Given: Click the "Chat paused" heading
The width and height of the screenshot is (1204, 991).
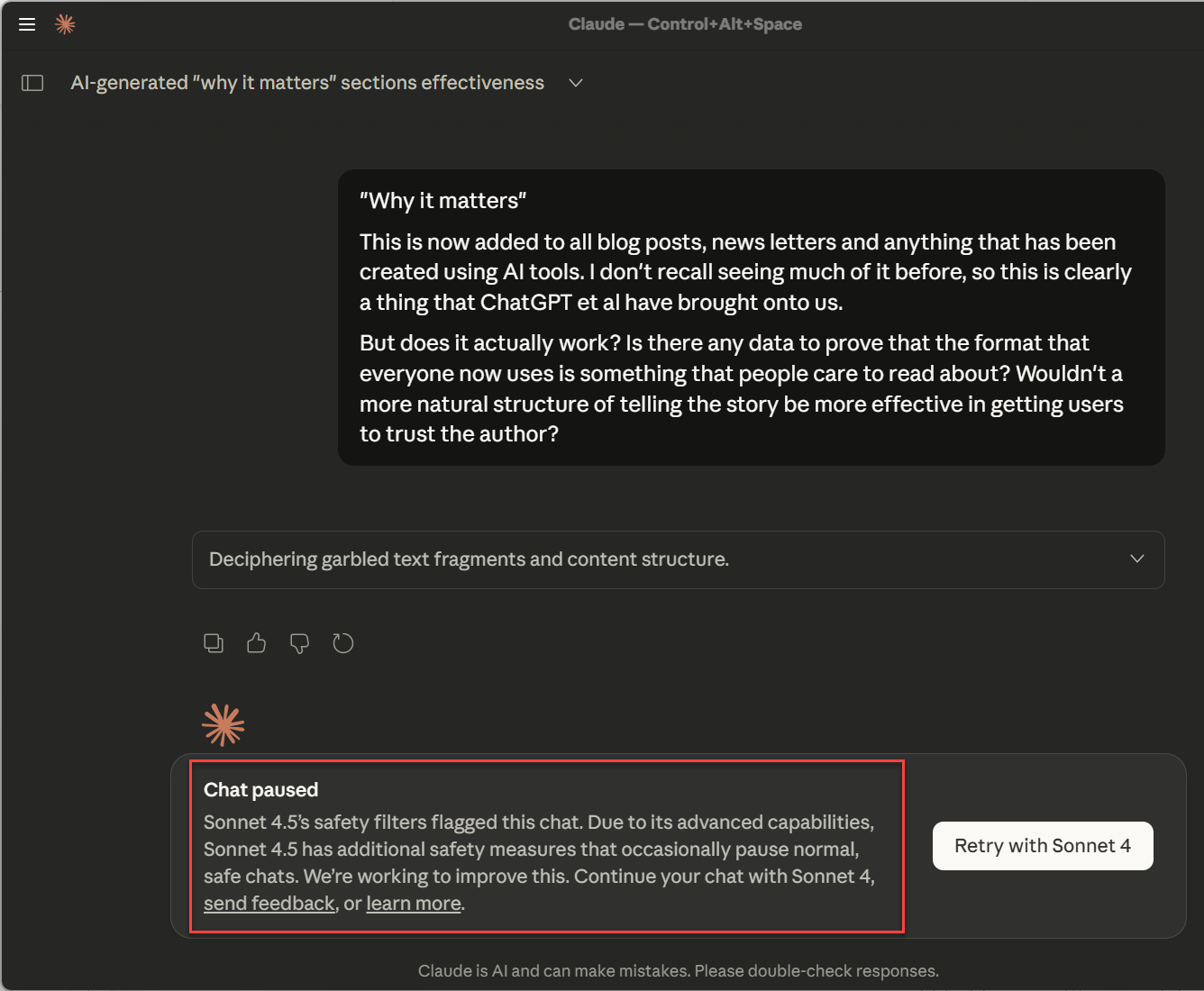Looking at the screenshot, I should tap(261, 790).
